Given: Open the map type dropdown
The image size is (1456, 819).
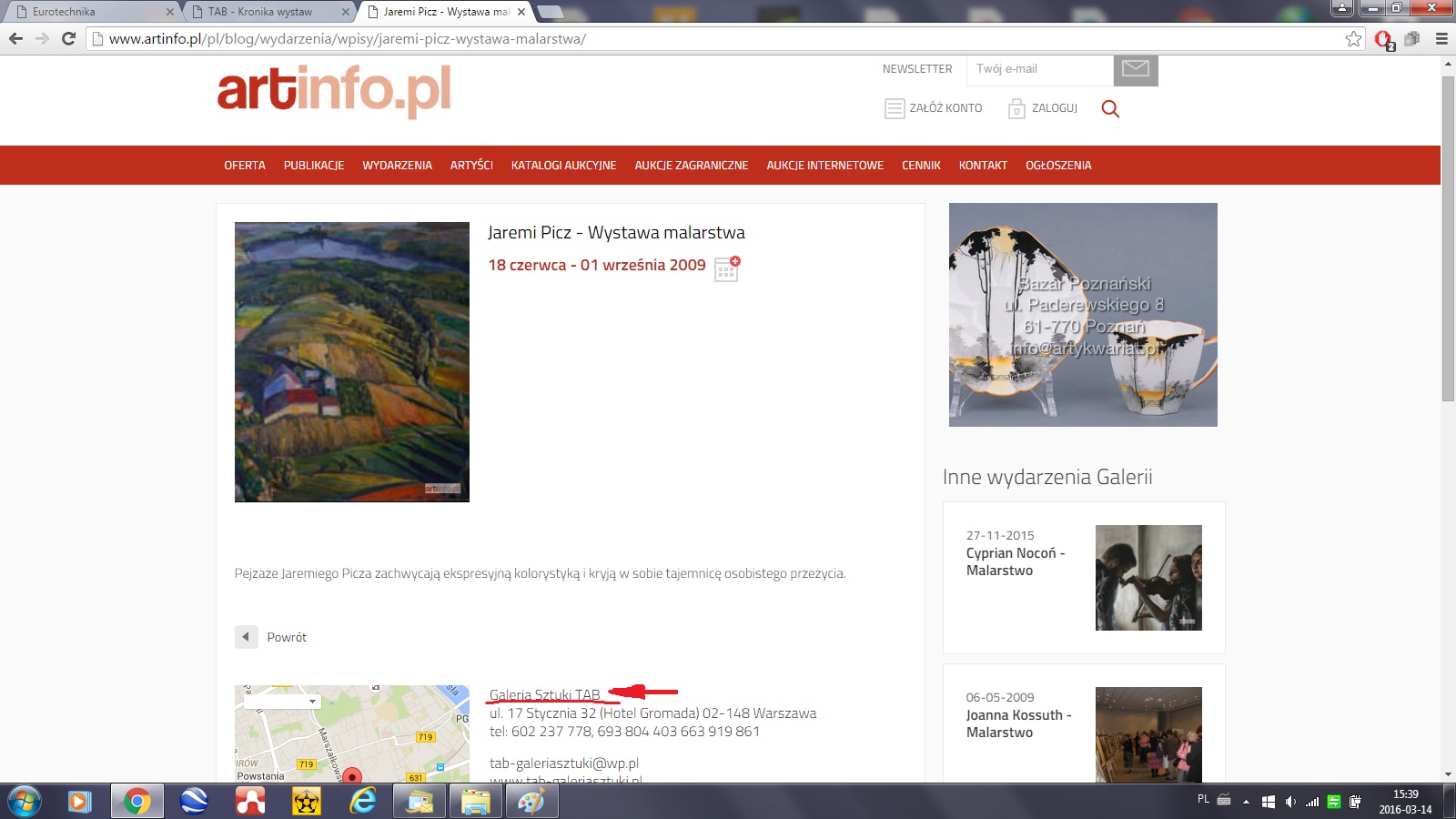Looking at the screenshot, I should tap(282, 702).
